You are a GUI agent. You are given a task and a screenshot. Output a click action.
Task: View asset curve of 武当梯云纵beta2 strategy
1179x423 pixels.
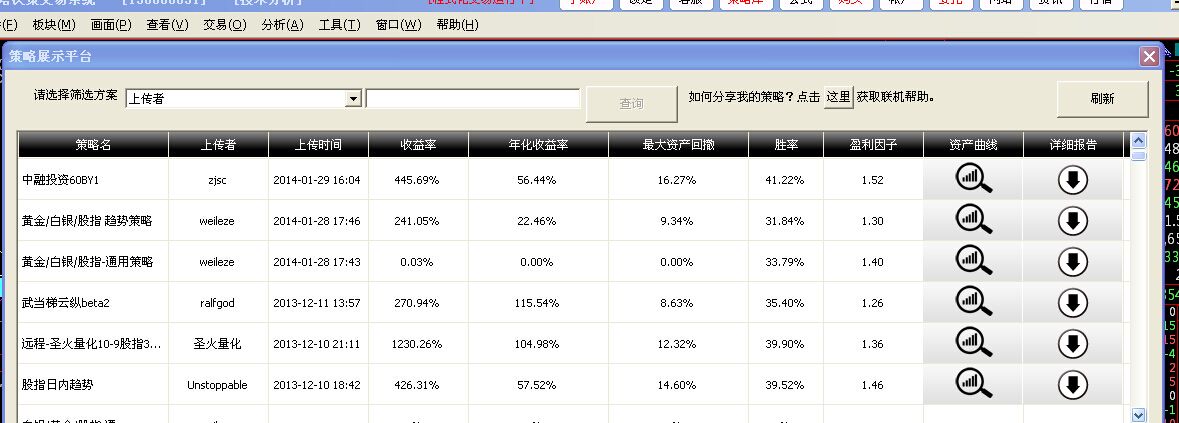(972, 302)
